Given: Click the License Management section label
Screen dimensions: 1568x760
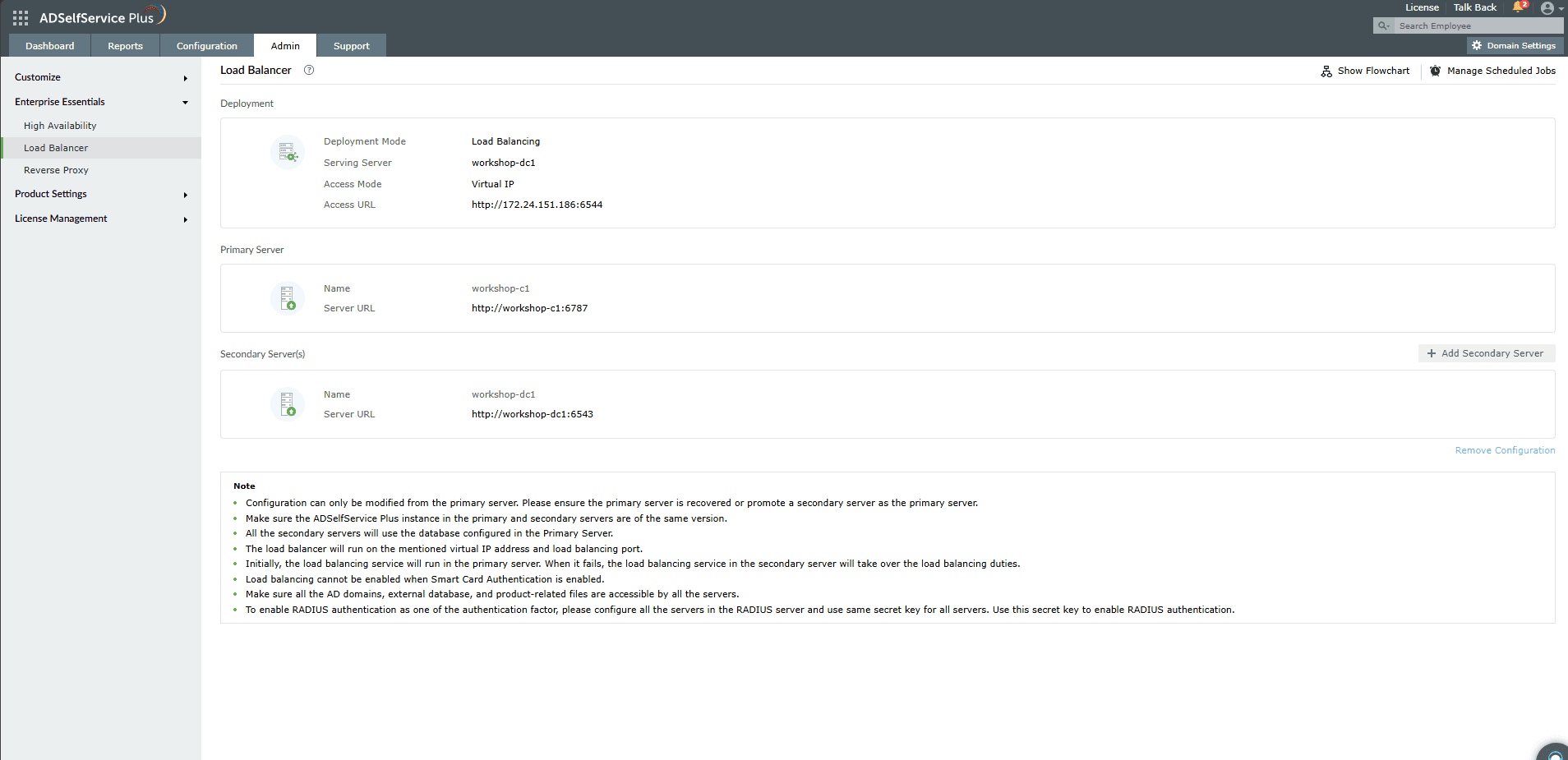Looking at the screenshot, I should (61, 219).
